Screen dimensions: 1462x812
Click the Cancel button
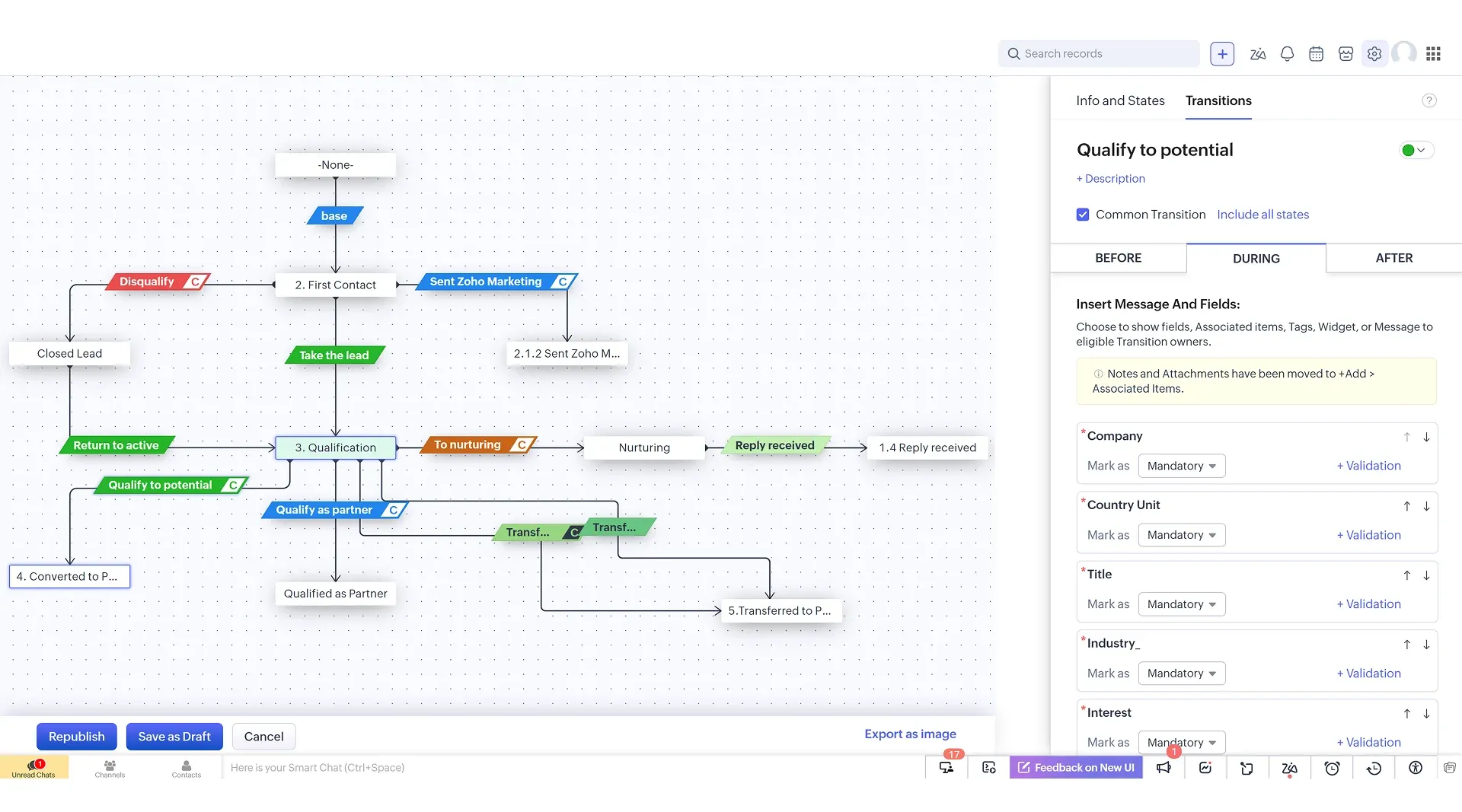263,737
